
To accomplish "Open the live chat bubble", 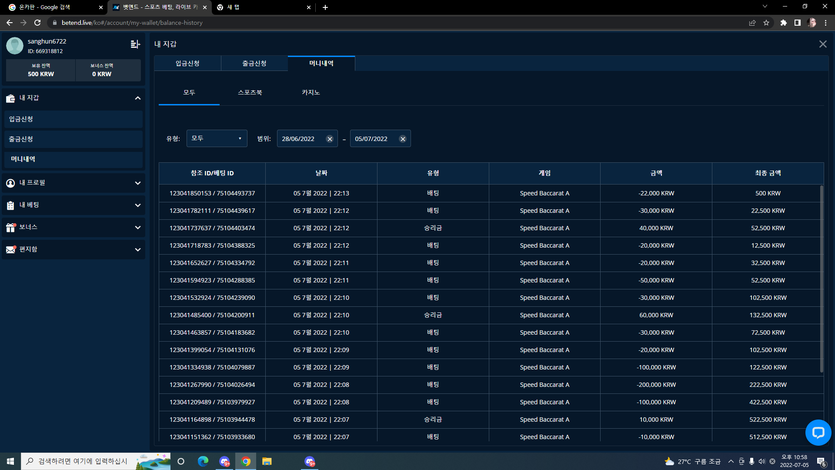I will click(x=818, y=432).
